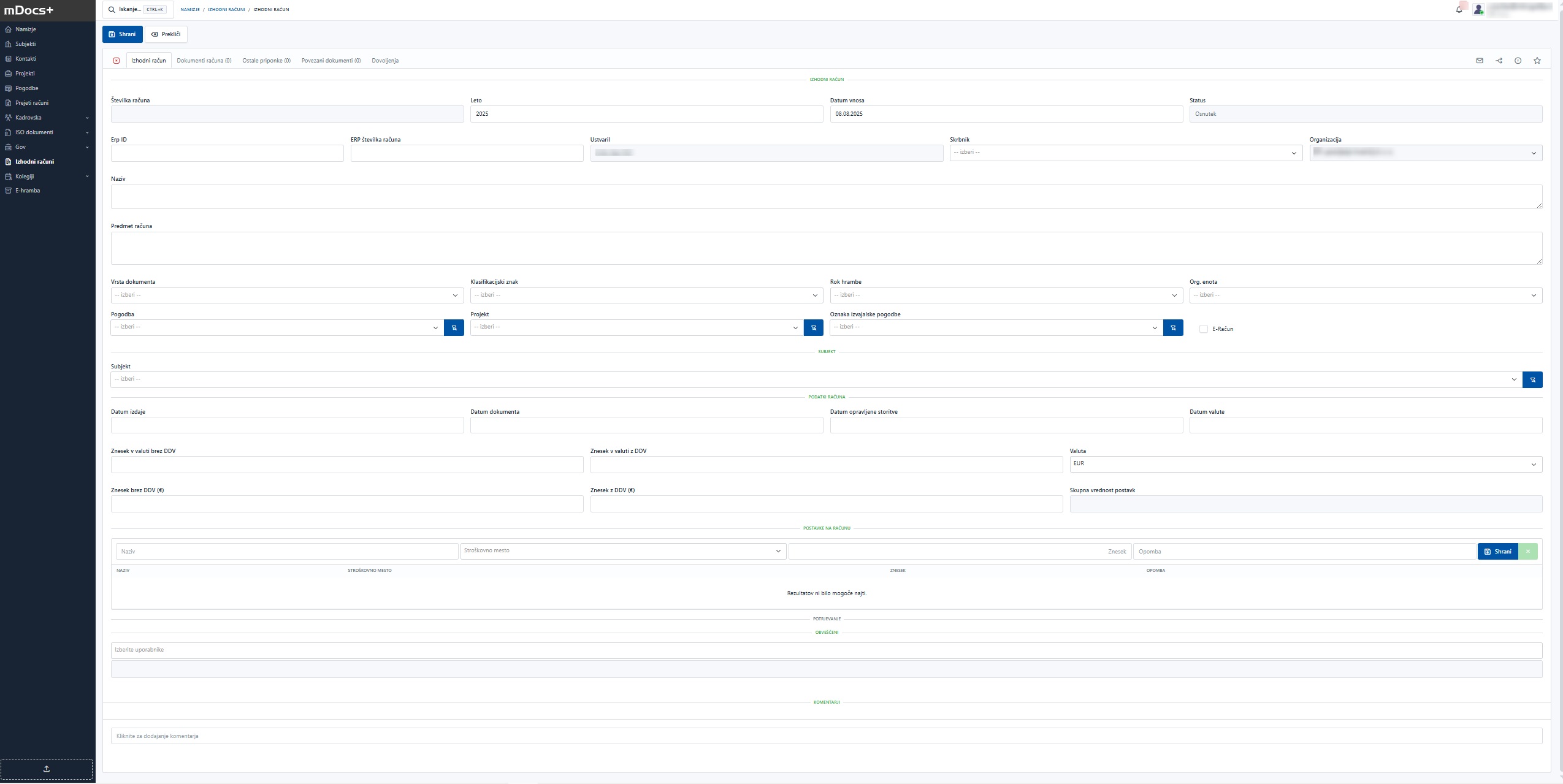Expand the Skrbnik dropdown
Viewport: 1563px width, 784px height.
click(x=1125, y=153)
